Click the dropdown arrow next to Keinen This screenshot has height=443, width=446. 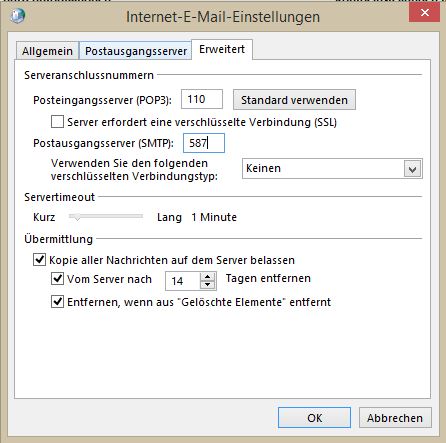click(x=413, y=169)
